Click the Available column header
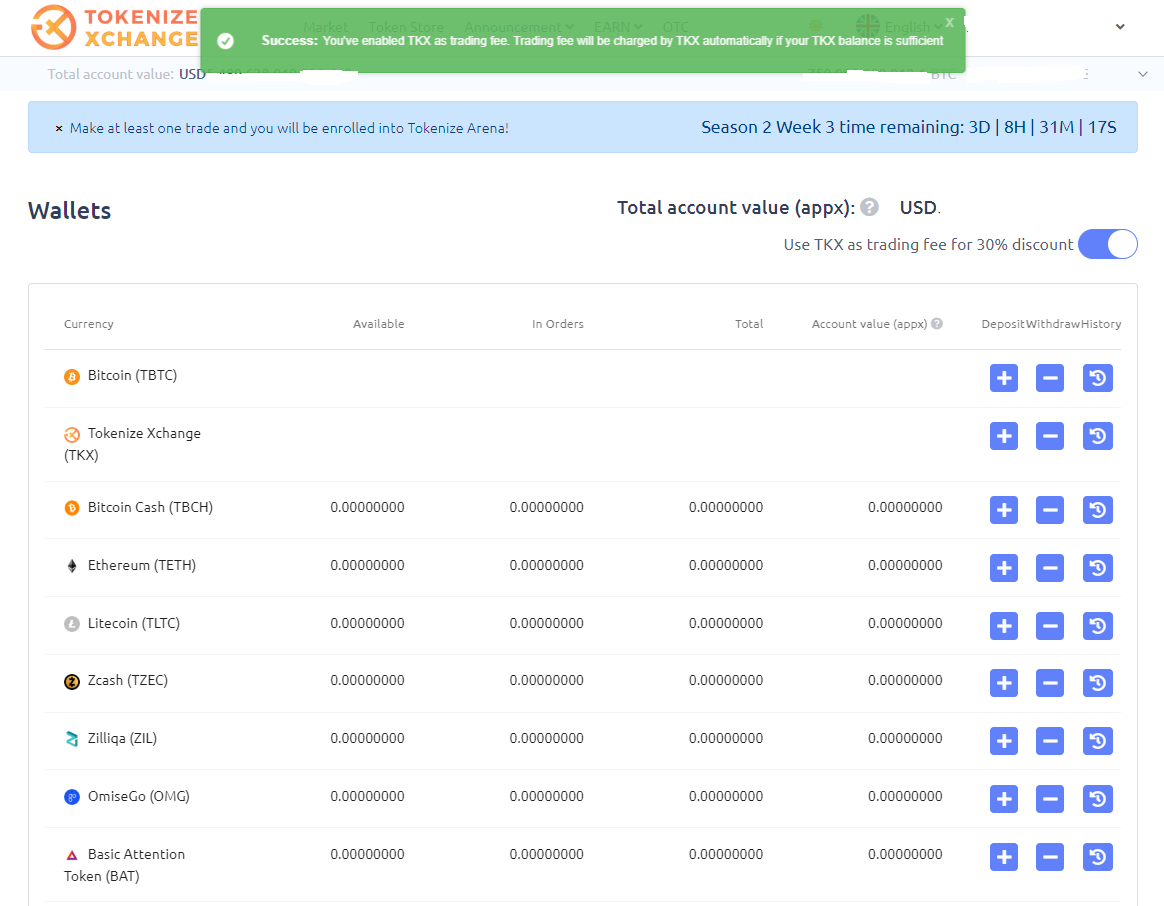The image size is (1164, 906). 379,324
